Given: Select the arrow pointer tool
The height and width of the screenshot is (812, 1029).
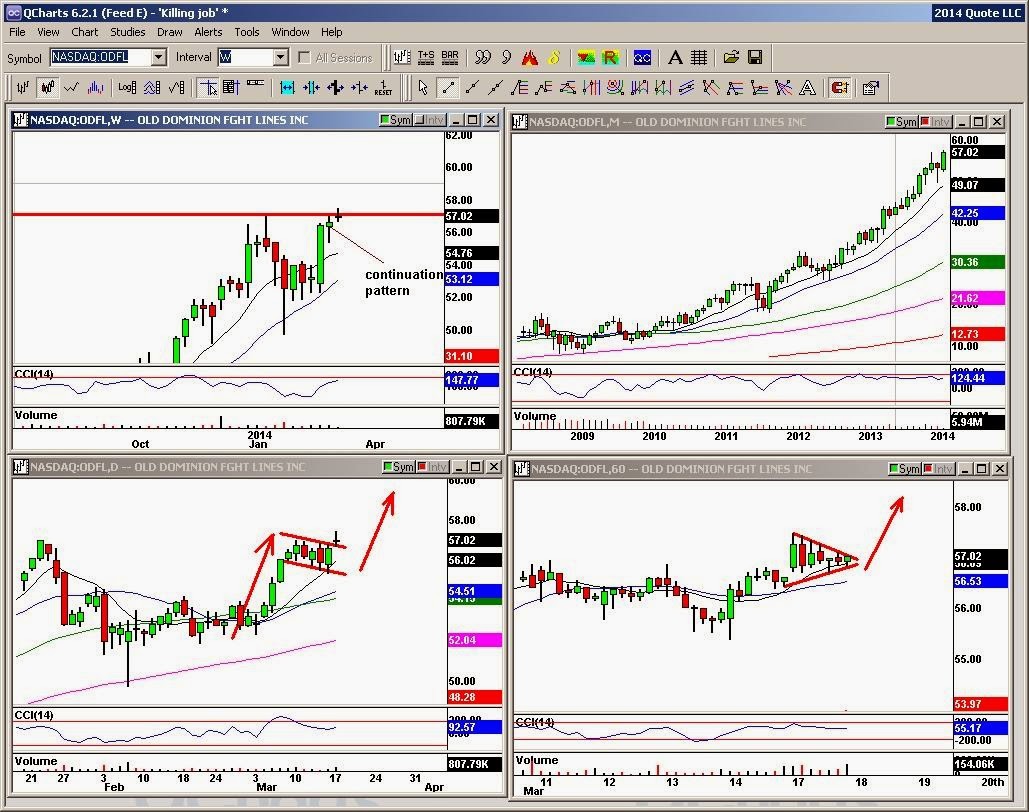Looking at the screenshot, I should tap(423, 87).
